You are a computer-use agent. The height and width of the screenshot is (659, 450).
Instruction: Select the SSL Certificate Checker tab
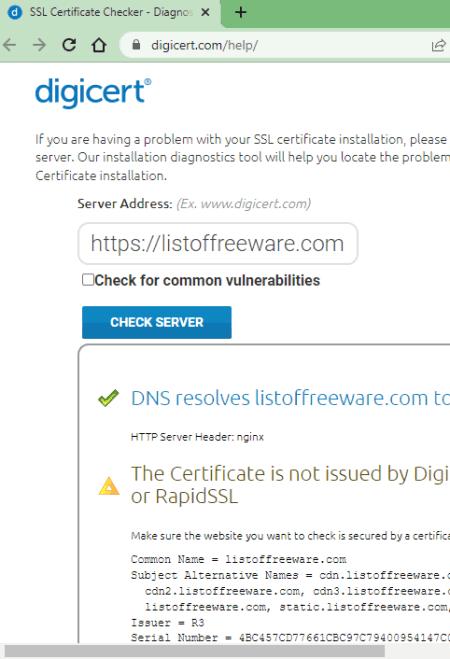(111, 12)
